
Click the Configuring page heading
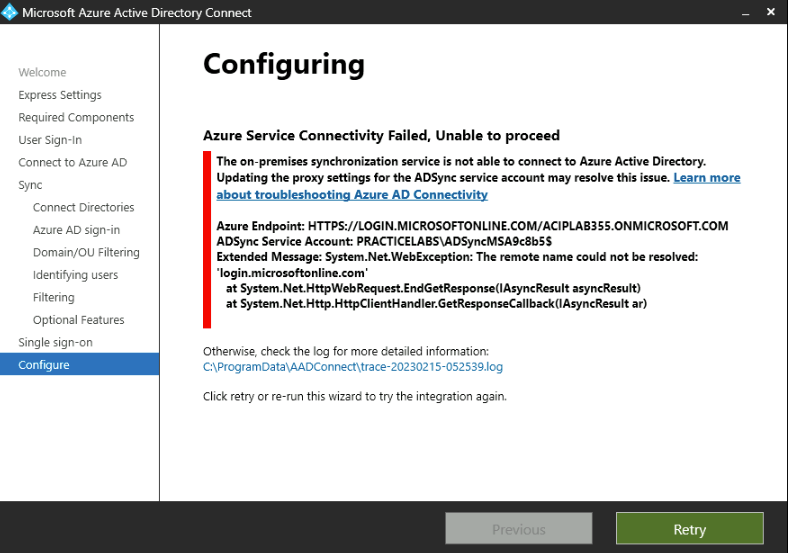[x=284, y=65]
